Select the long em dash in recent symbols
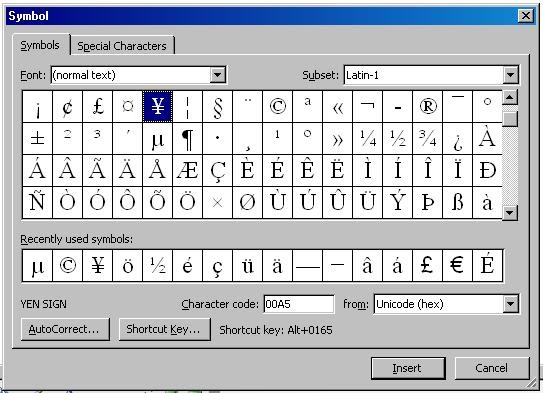The image size is (543, 393). pyautogui.click(x=308, y=266)
